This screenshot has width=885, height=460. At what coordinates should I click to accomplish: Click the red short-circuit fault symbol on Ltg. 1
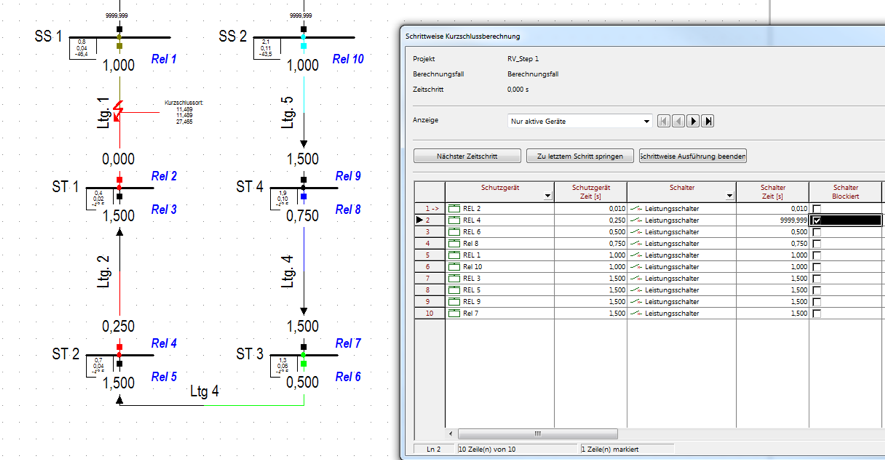(x=119, y=109)
